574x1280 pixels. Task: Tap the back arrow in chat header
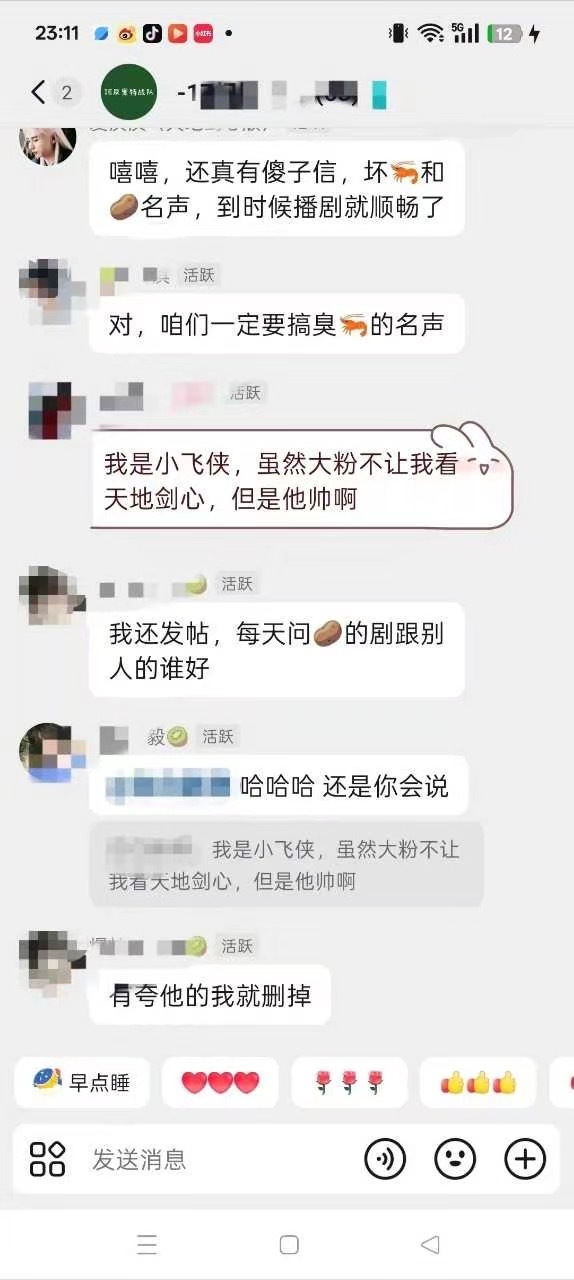38,93
